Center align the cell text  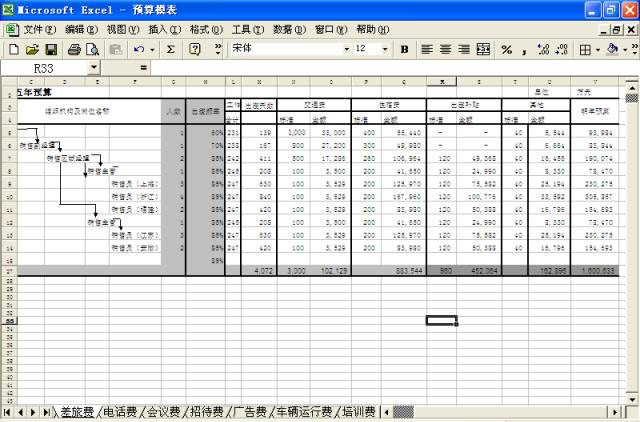coord(445,49)
